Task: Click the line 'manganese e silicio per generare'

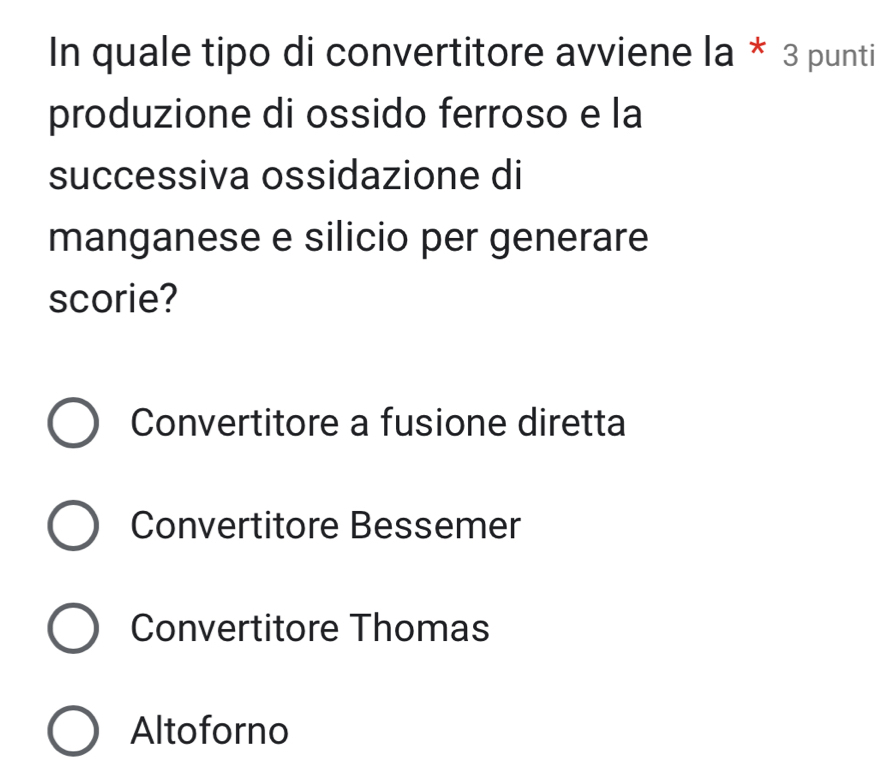Action: coord(348,240)
